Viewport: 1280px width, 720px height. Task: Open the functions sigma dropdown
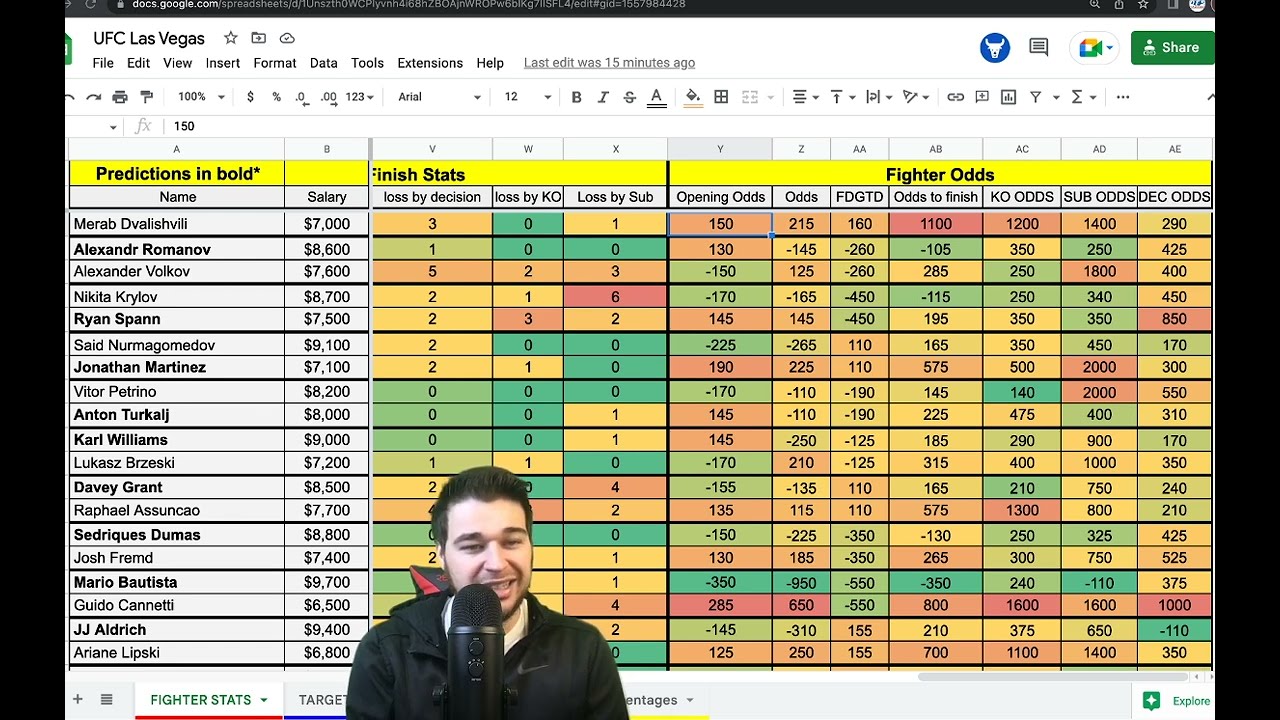pos(1083,97)
